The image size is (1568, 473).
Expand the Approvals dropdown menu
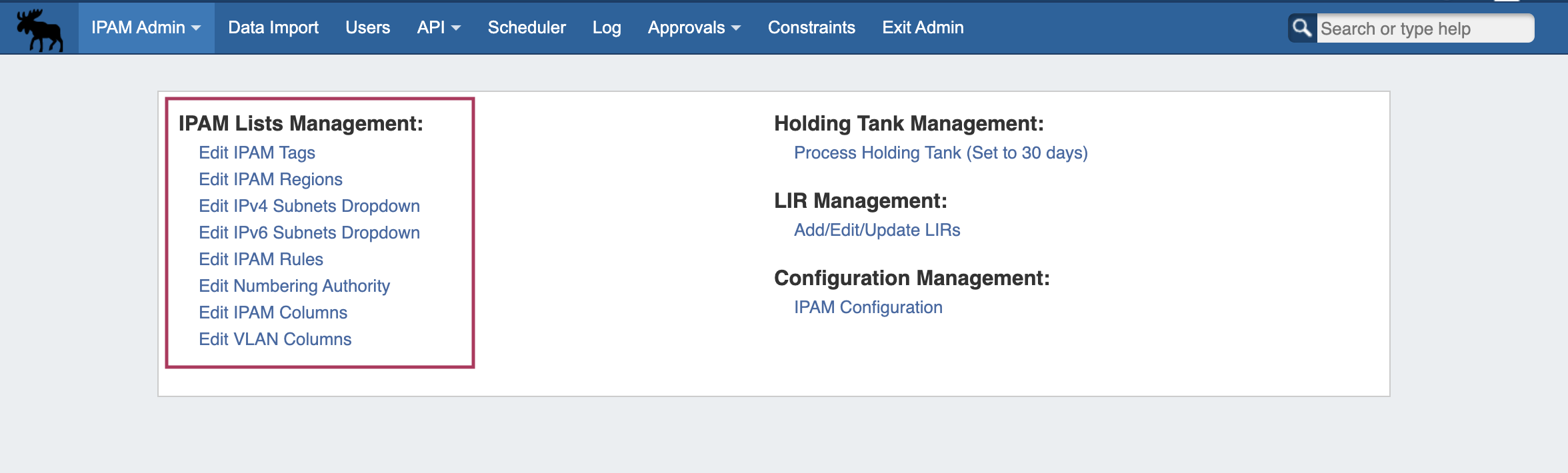pos(693,28)
